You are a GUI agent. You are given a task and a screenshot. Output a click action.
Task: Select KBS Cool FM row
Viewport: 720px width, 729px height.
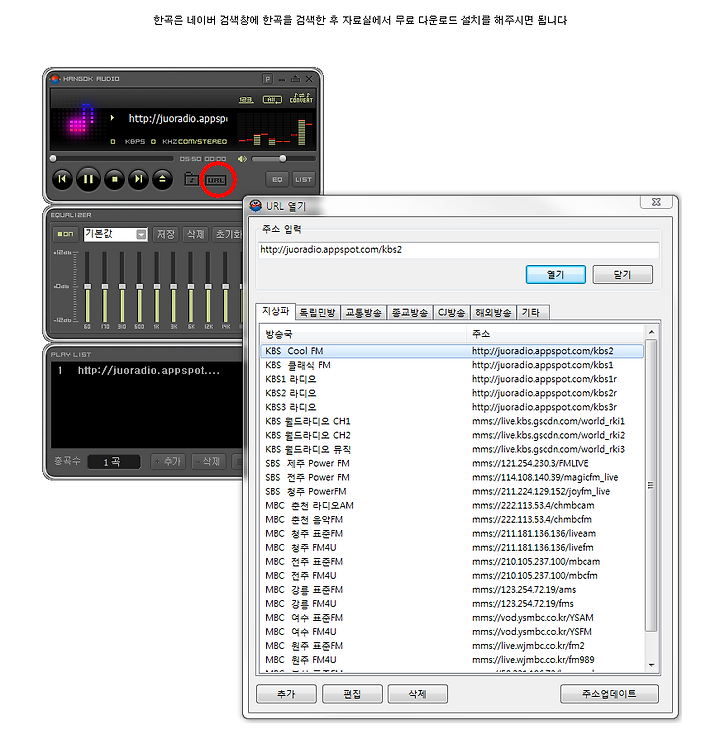point(452,351)
